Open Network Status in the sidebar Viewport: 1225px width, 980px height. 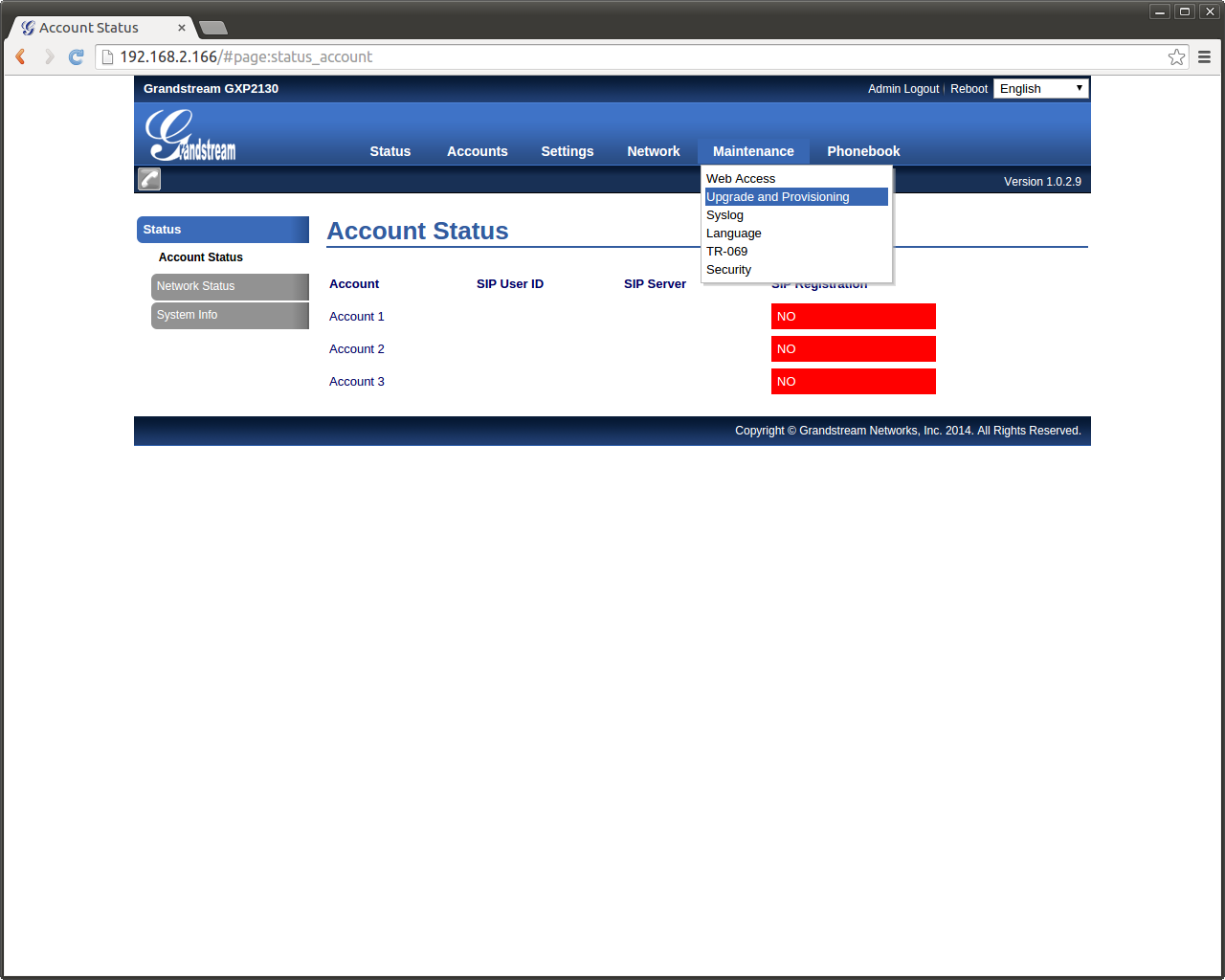pos(230,286)
